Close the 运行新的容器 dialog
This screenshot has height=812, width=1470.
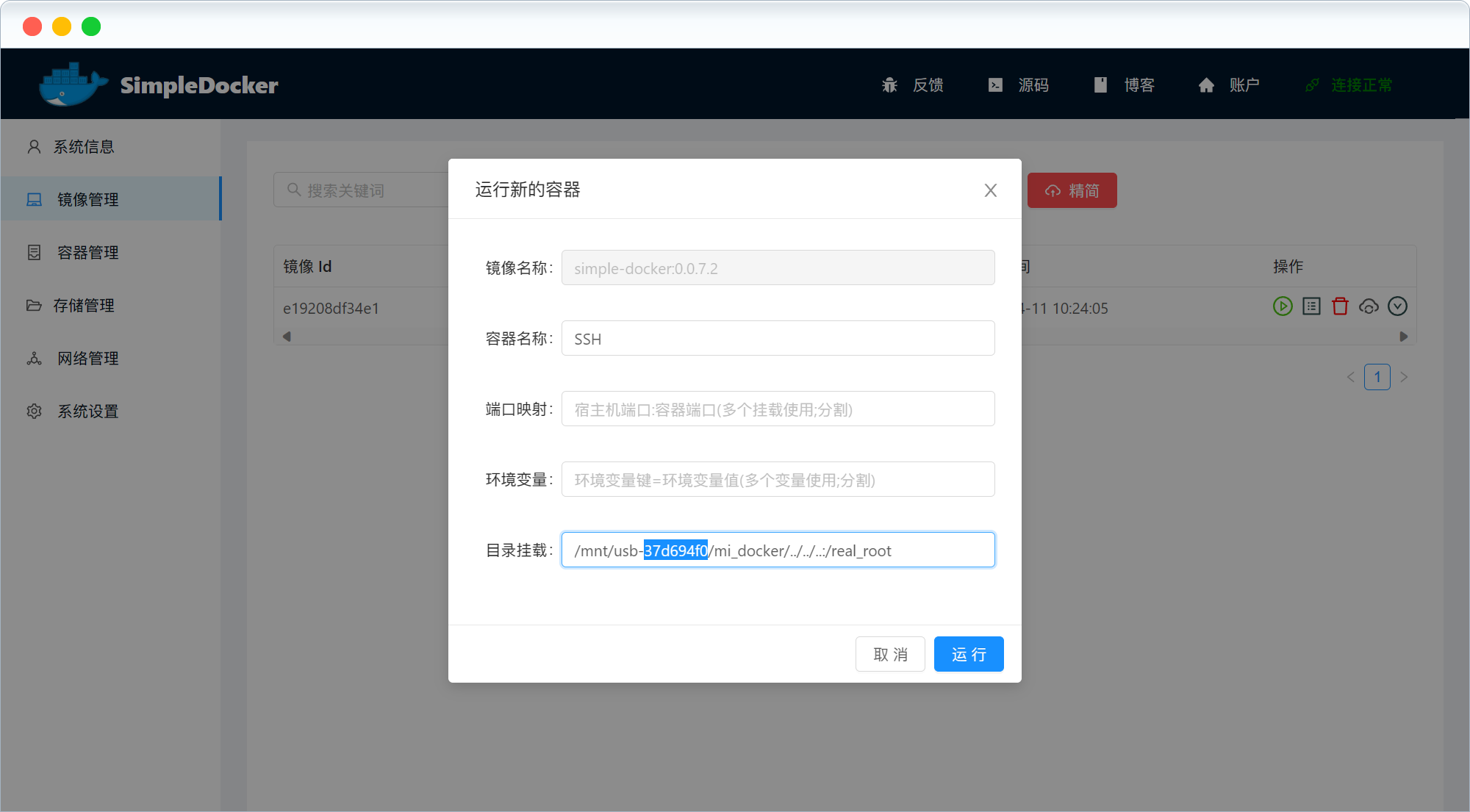point(990,190)
